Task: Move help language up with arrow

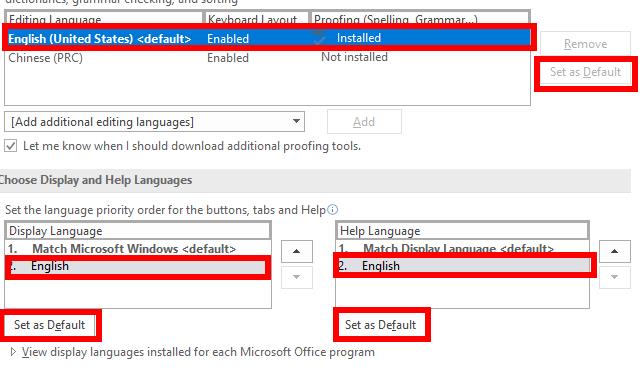Action: tap(614, 251)
